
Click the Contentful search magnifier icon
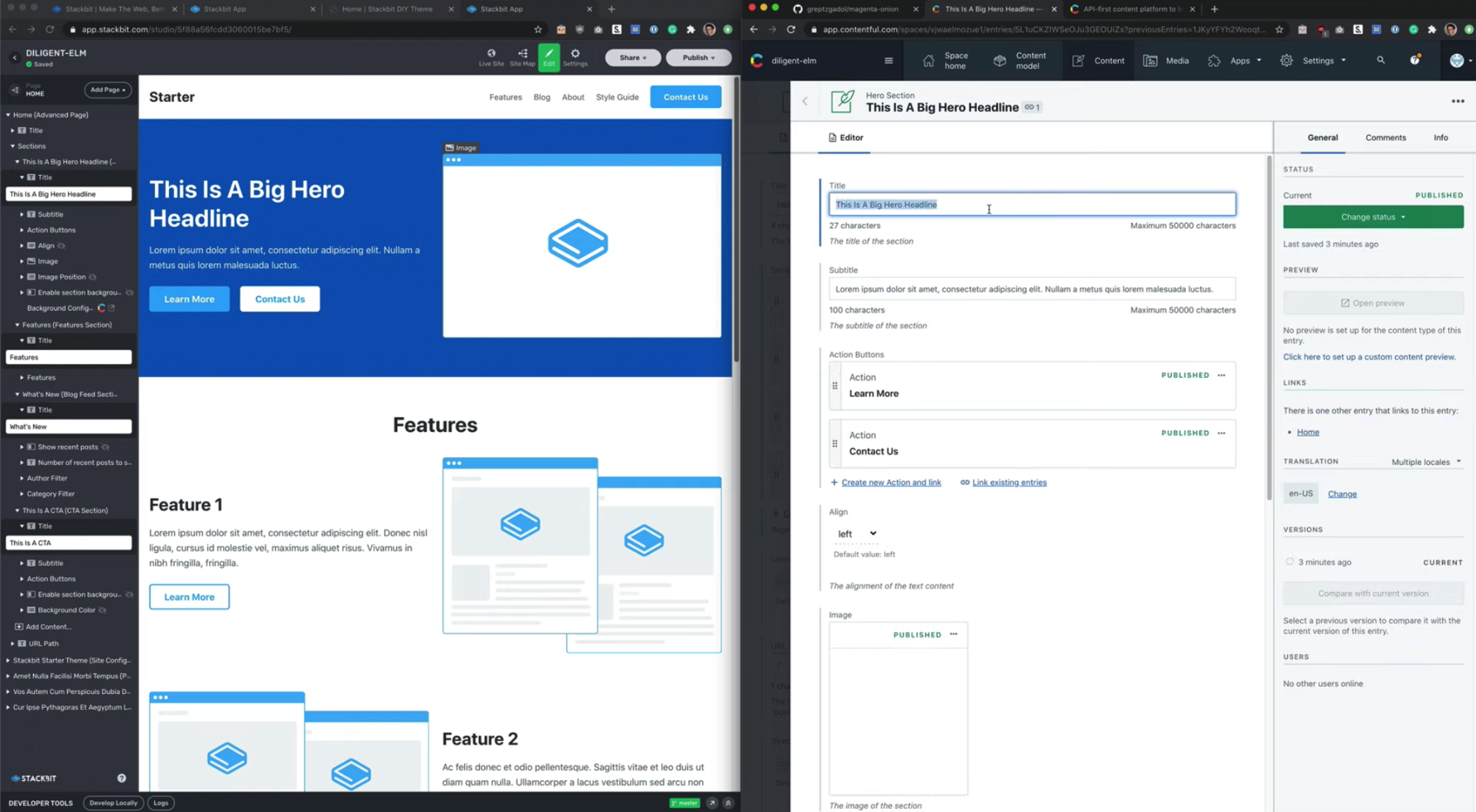(x=1380, y=61)
